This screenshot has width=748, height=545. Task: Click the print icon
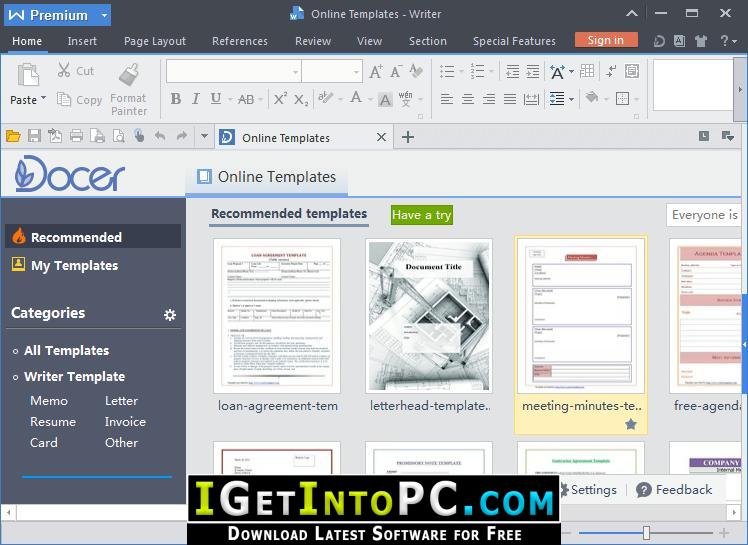click(x=76, y=136)
